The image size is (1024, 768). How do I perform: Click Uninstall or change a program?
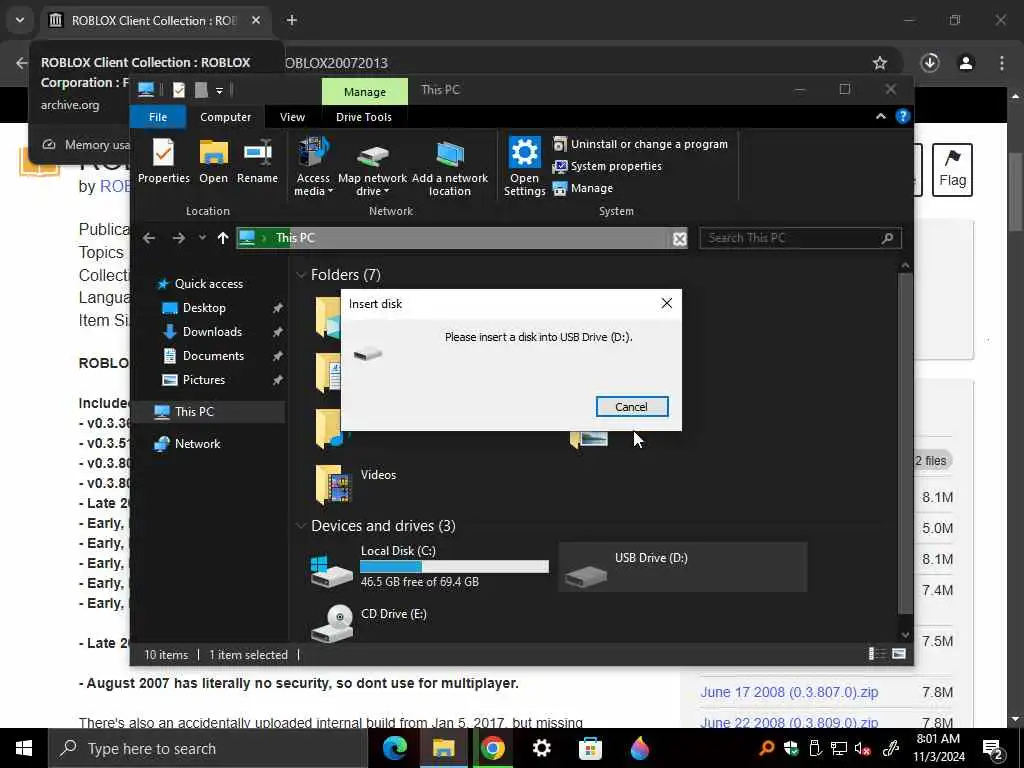(640, 144)
